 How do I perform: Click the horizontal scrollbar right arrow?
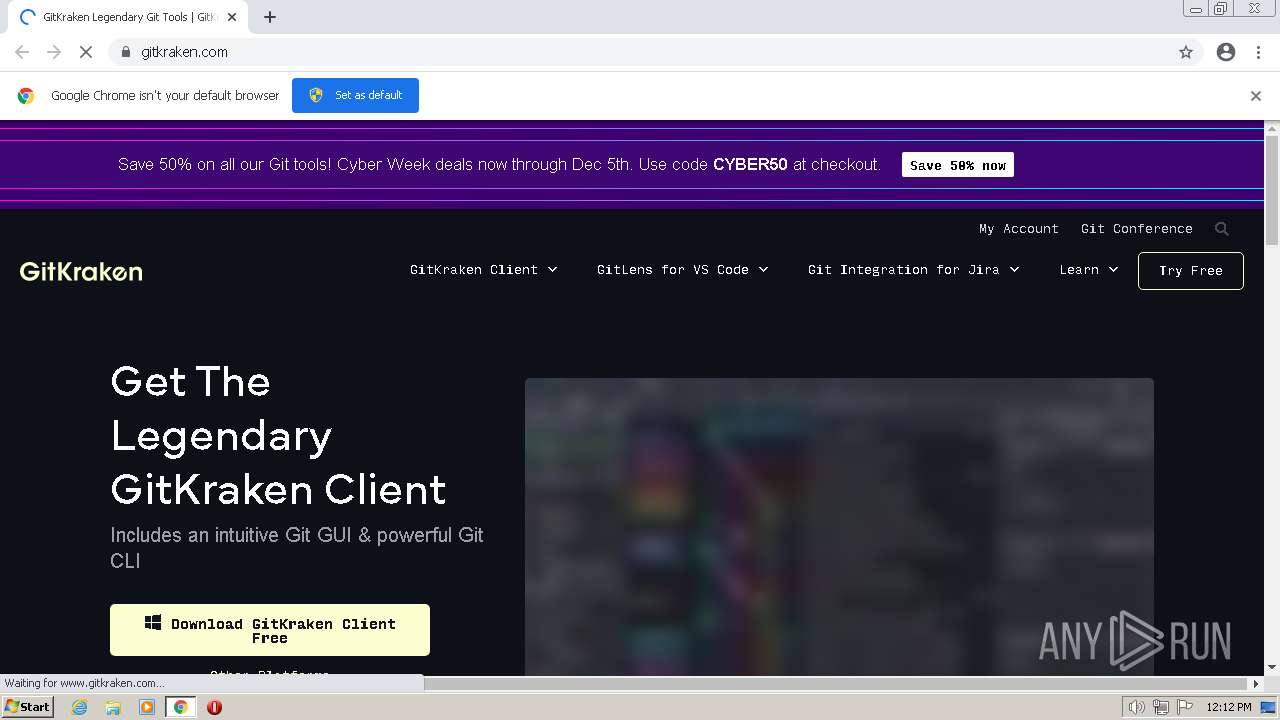1257,684
